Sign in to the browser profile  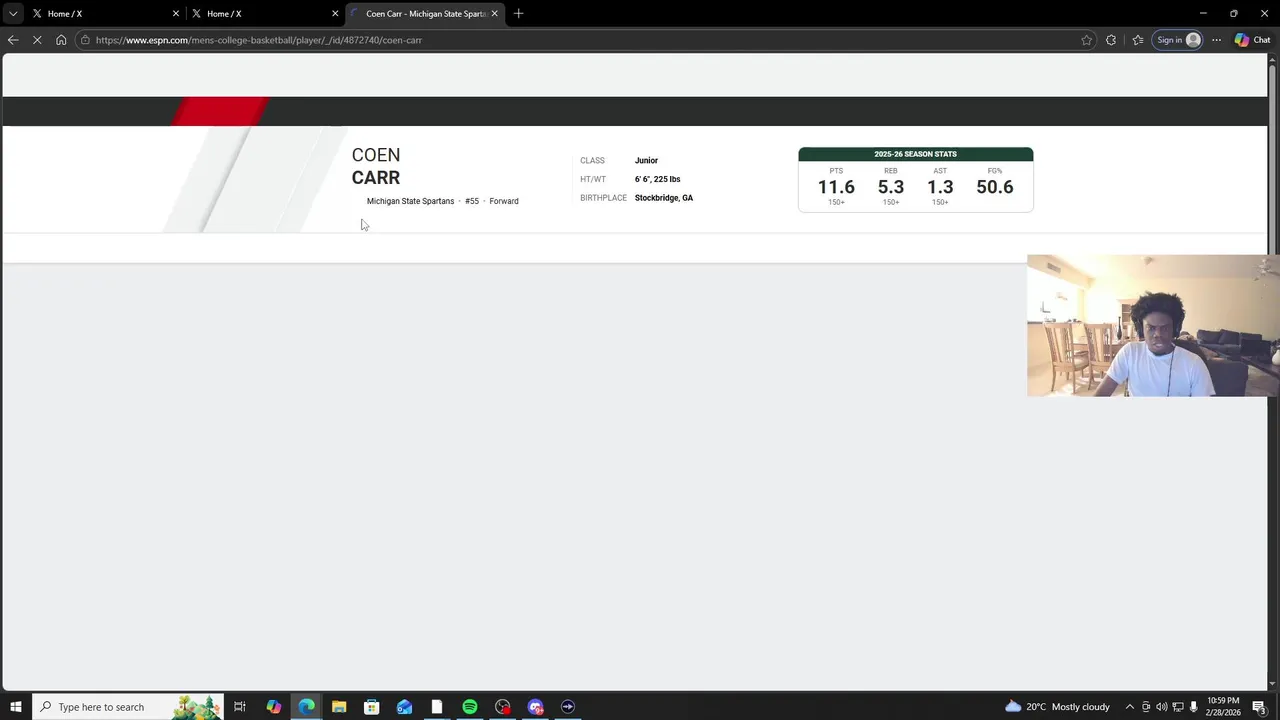[1178, 40]
